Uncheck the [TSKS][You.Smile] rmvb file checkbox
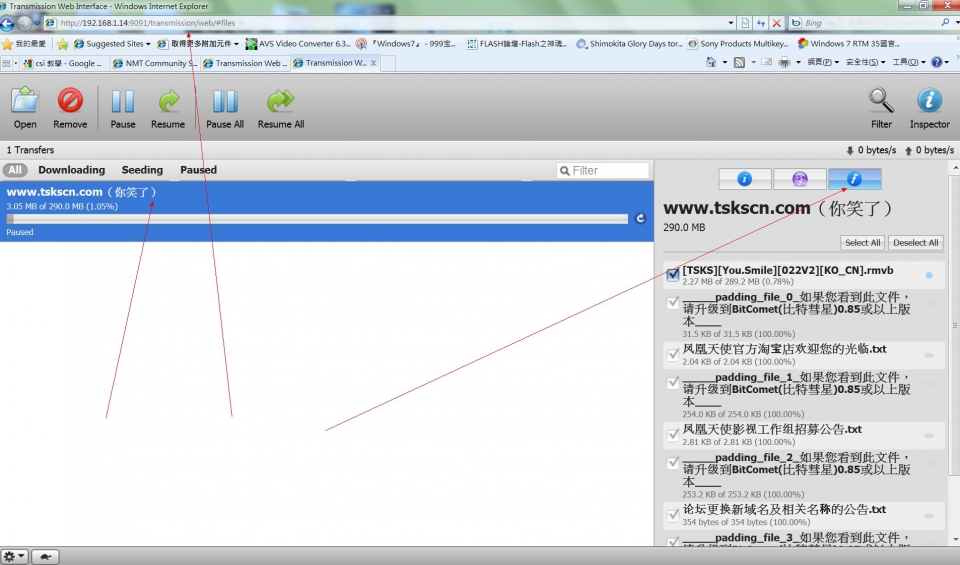This screenshot has width=960, height=565. pyautogui.click(x=673, y=274)
